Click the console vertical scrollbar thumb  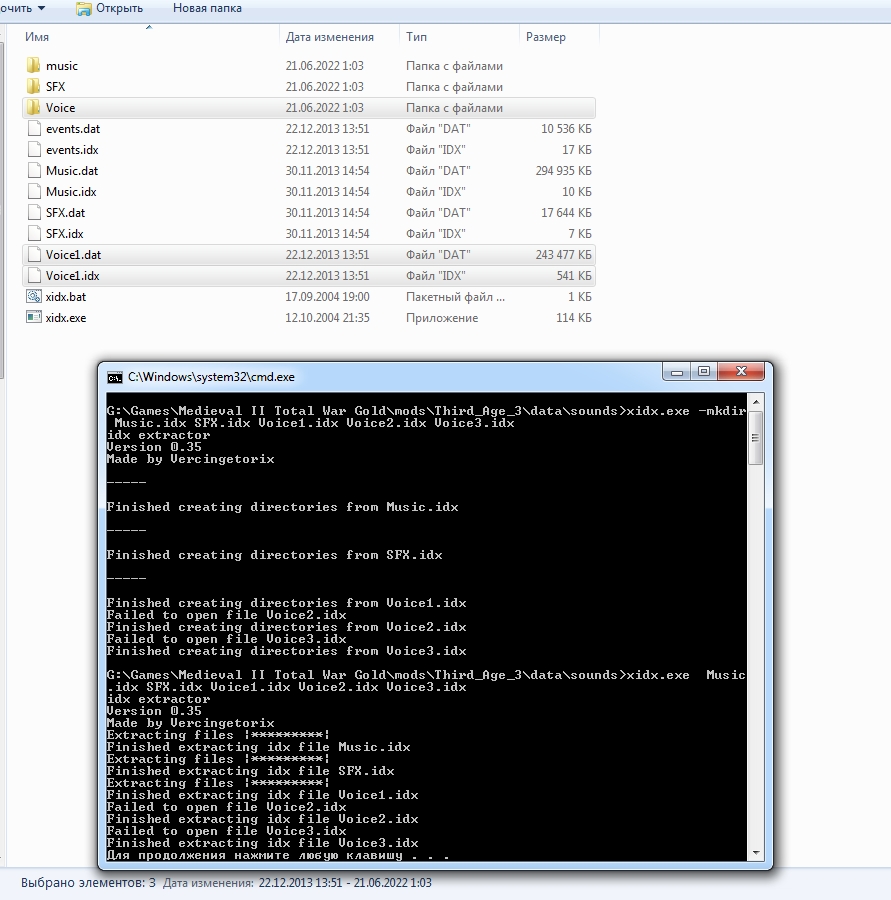coord(756,437)
